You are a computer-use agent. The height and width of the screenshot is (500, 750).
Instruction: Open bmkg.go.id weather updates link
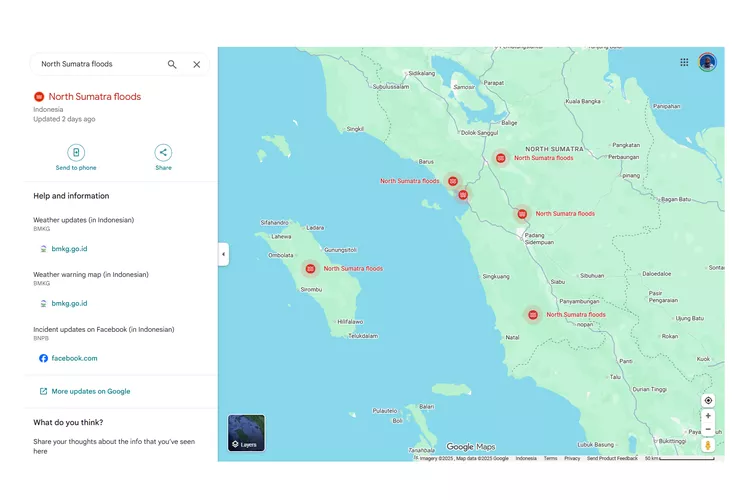(69, 249)
